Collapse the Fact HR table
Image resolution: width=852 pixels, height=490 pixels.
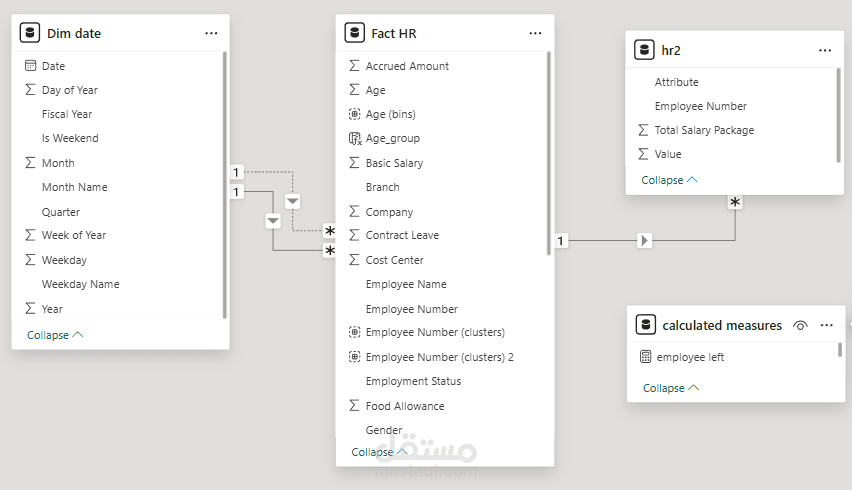(x=379, y=452)
